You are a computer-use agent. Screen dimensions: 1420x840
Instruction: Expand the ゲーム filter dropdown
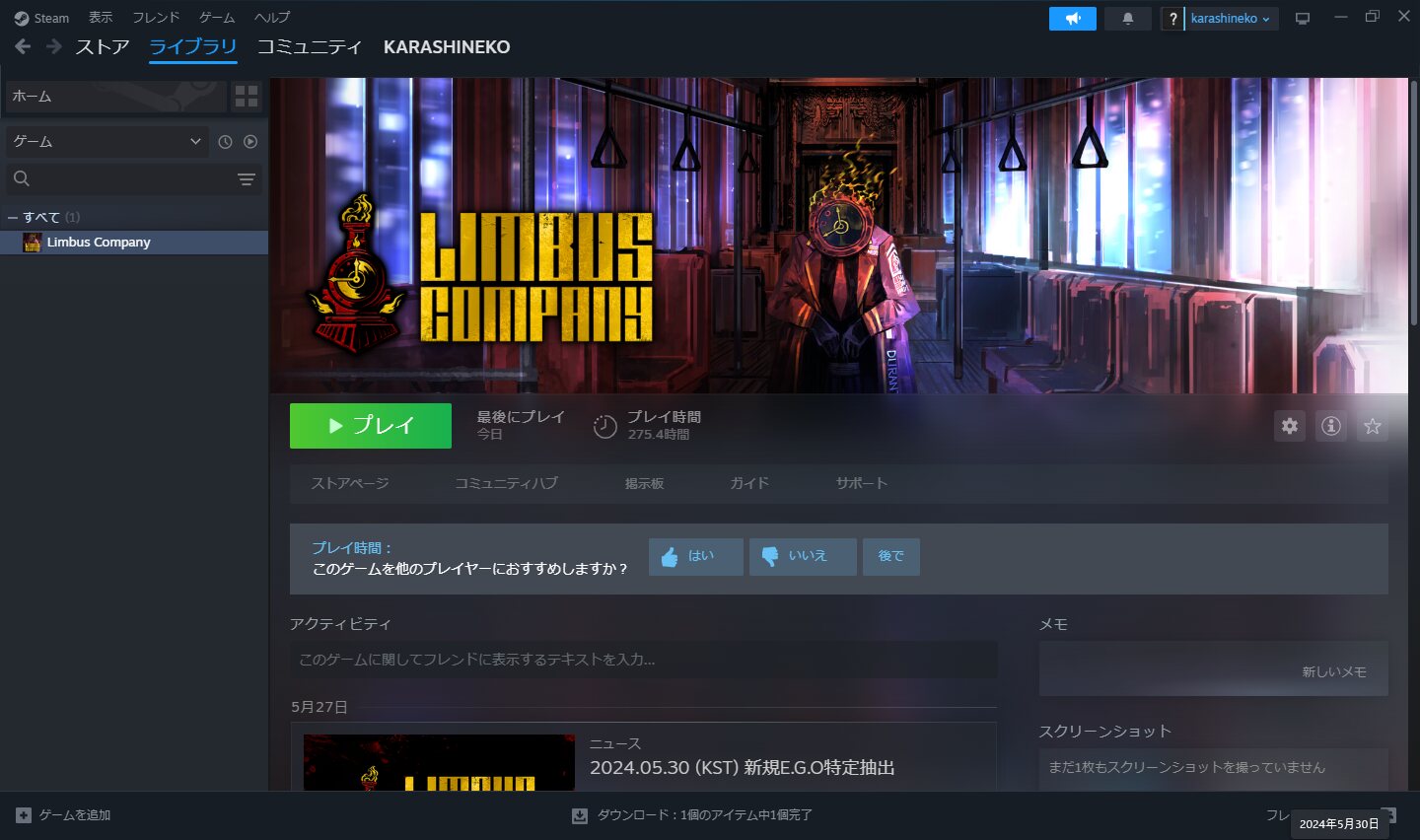(106, 141)
